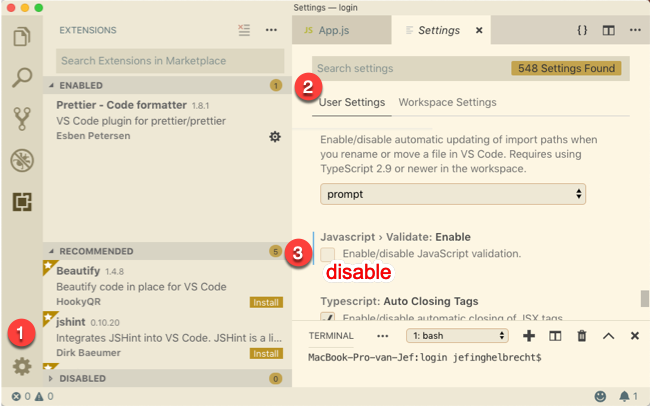
Task: Select the Extensions view icon
Action: point(22,202)
